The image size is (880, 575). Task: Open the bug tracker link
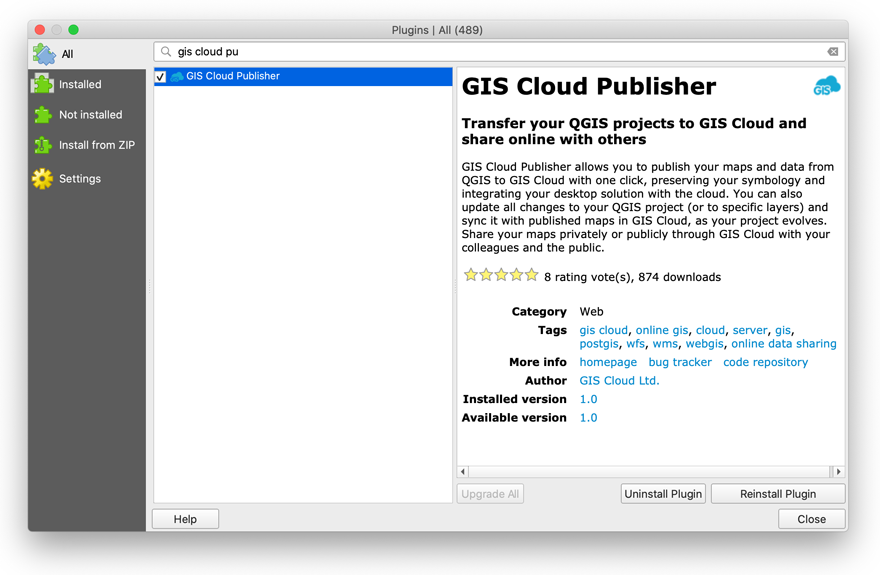coord(680,362)
